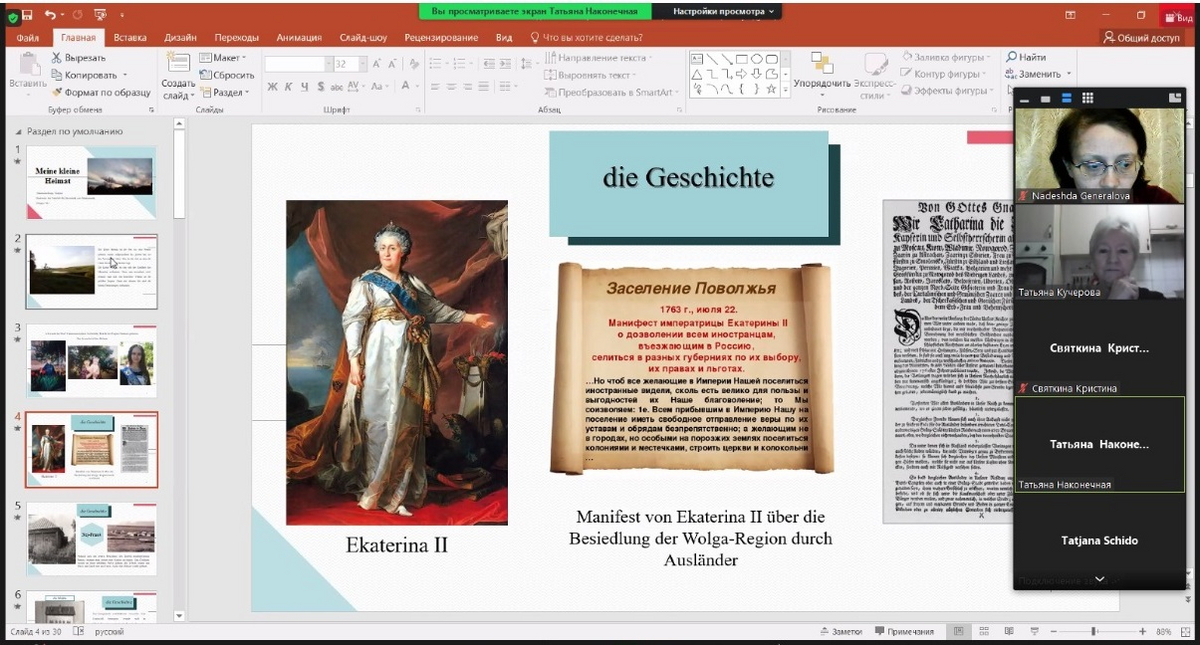This screenshot has height=645, width=1200.
Task: Toggle Underline (Ч) formatting
Action: click(x=304, y=87)
